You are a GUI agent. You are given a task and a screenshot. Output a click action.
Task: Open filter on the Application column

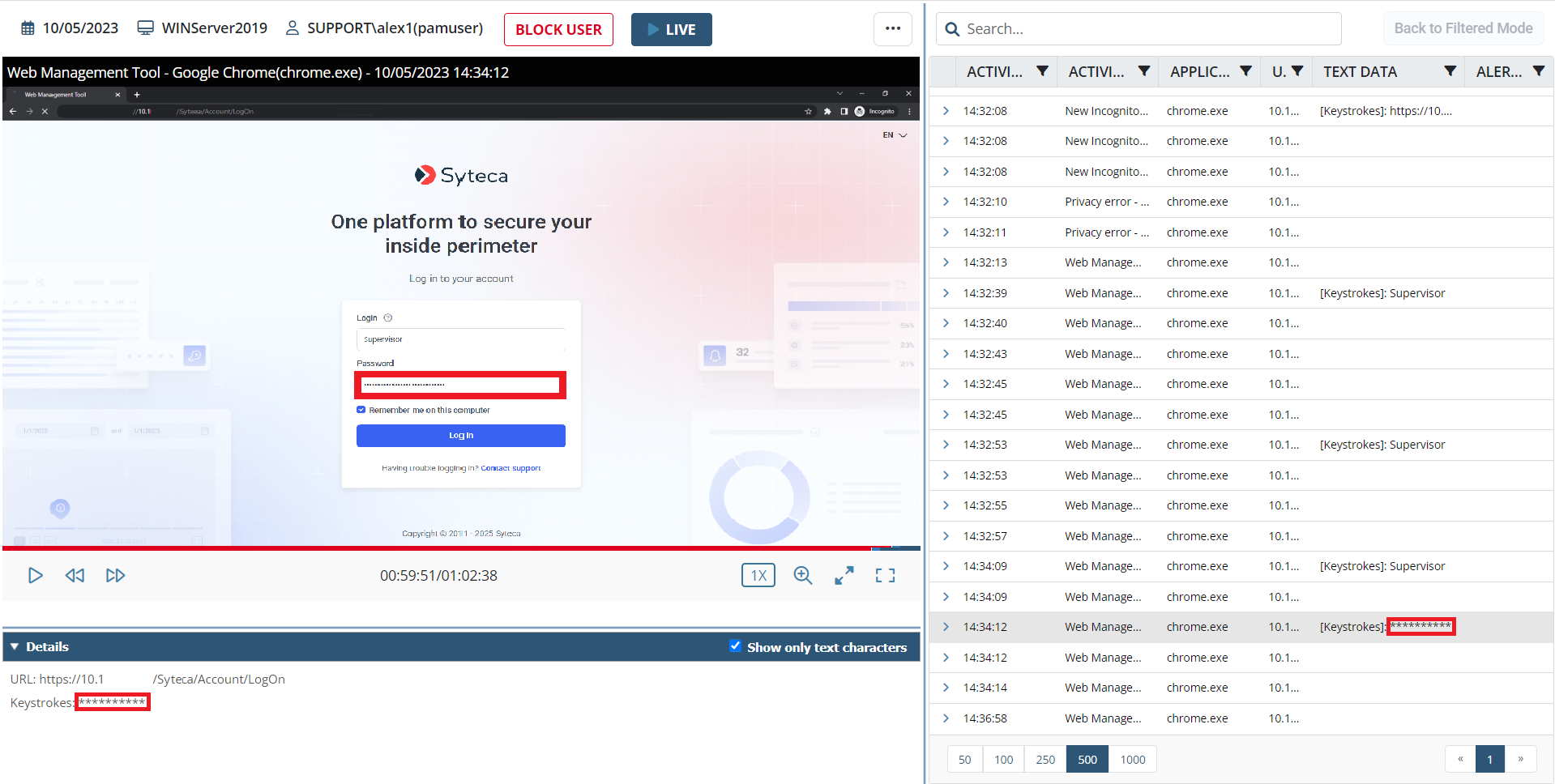point(1245,71)
